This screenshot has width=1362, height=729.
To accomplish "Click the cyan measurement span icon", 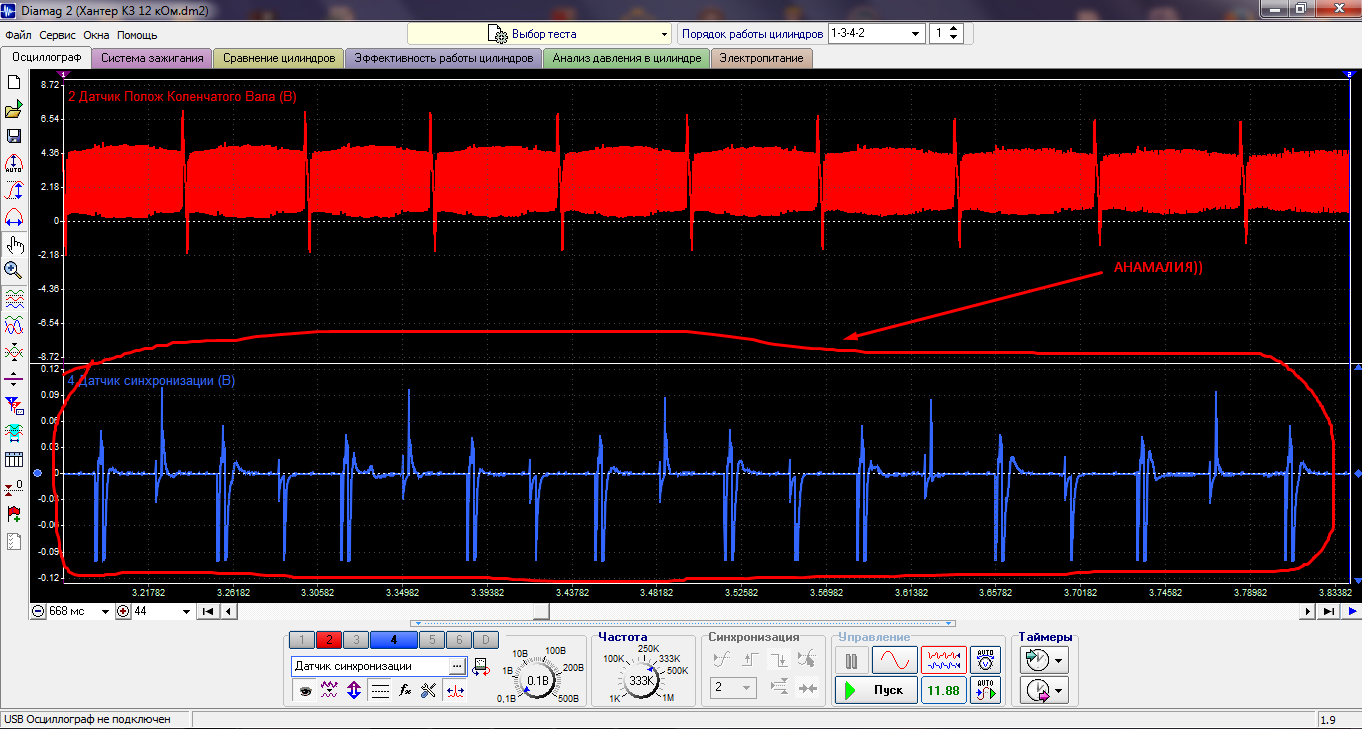I will (x=14, y=432).
